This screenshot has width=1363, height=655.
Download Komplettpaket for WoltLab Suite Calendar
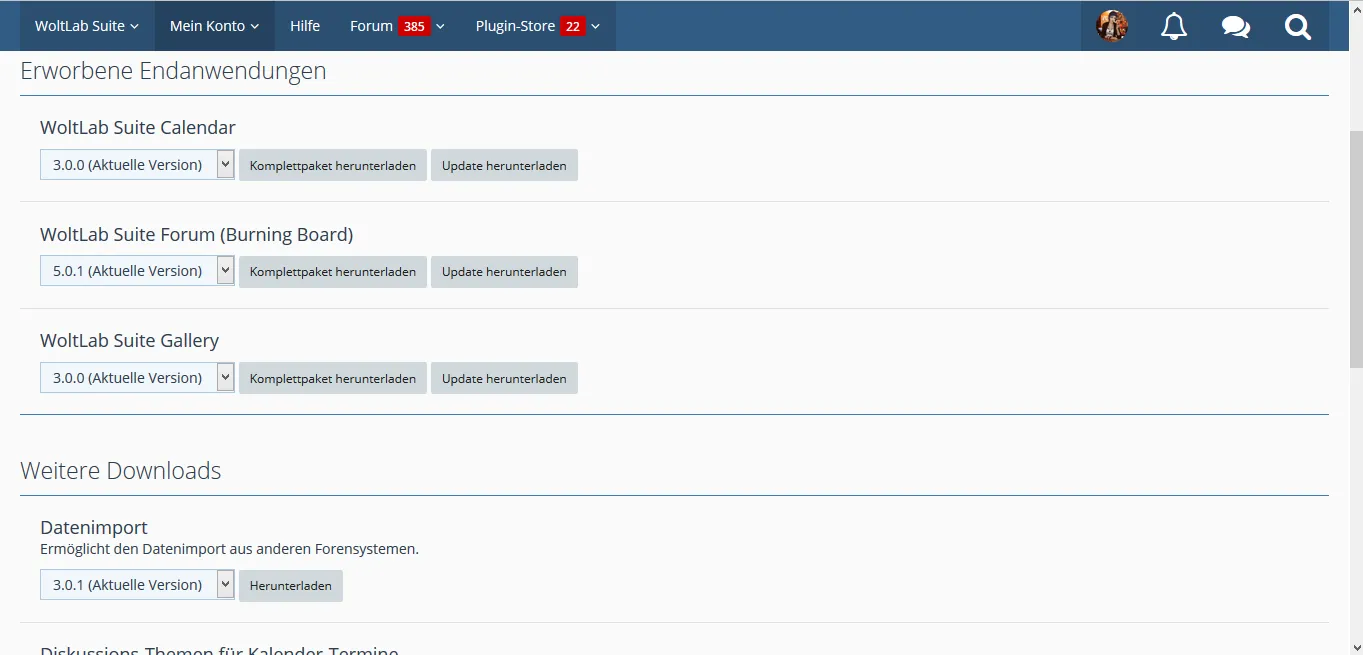pos(333,166)
